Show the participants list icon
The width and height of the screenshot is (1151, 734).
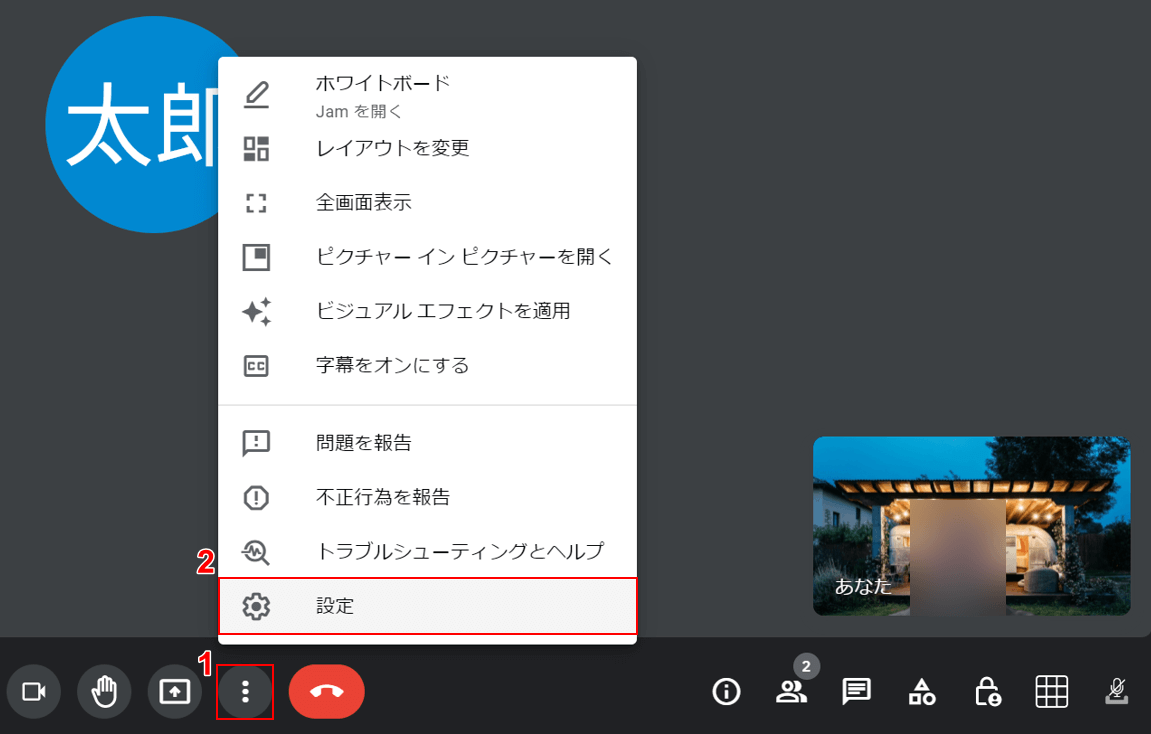pos(791,691)
